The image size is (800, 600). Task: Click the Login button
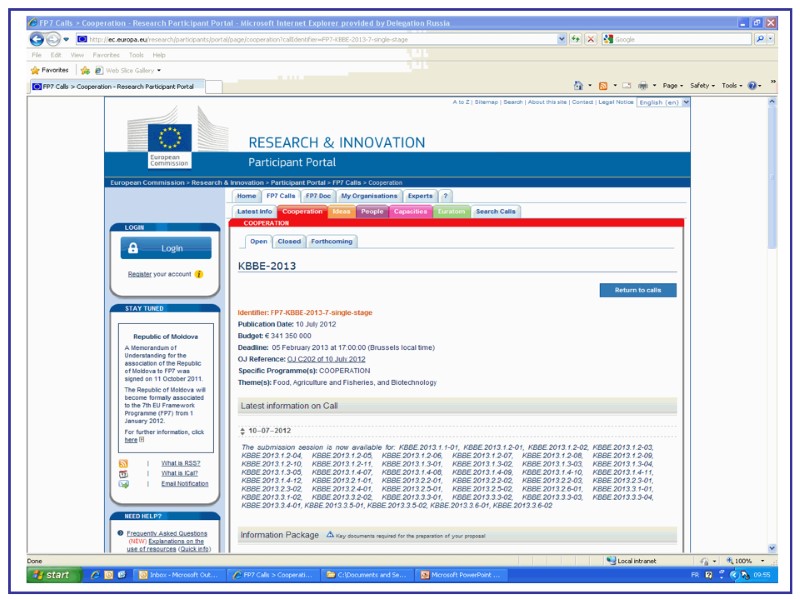[166, 248]
